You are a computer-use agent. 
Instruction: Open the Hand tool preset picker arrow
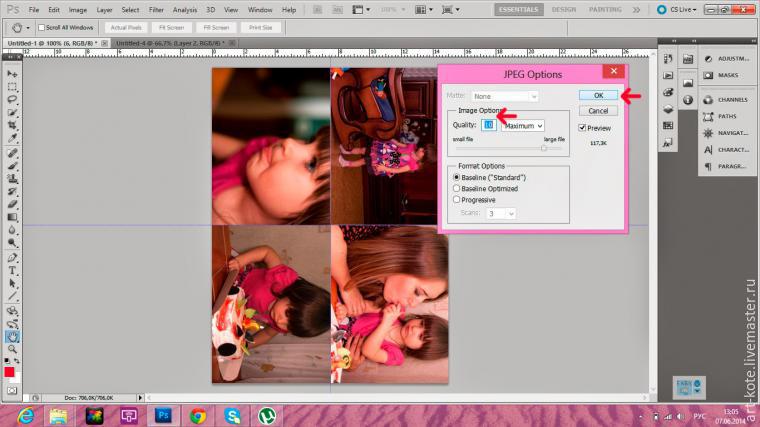[x=29, y=27]
